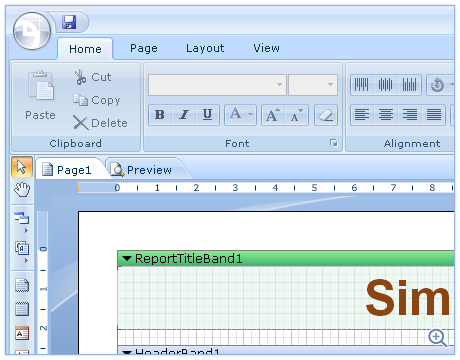Open the font size combo box
This screenshot has width=460, height=360.
pyautogui.click(x=313, y=85)
